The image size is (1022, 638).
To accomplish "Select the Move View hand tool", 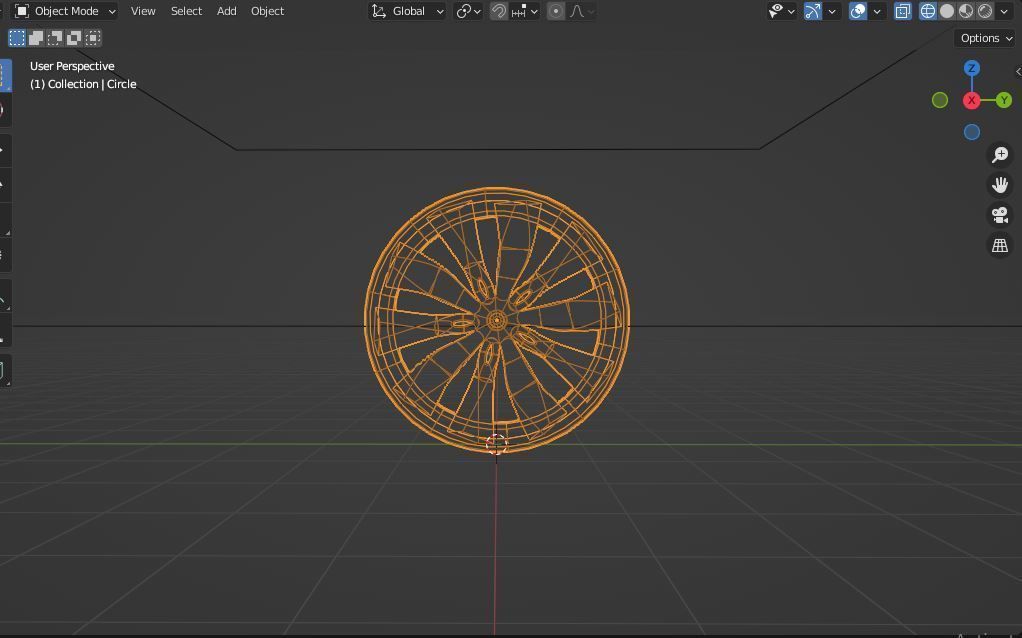I will tap(999, 184).
